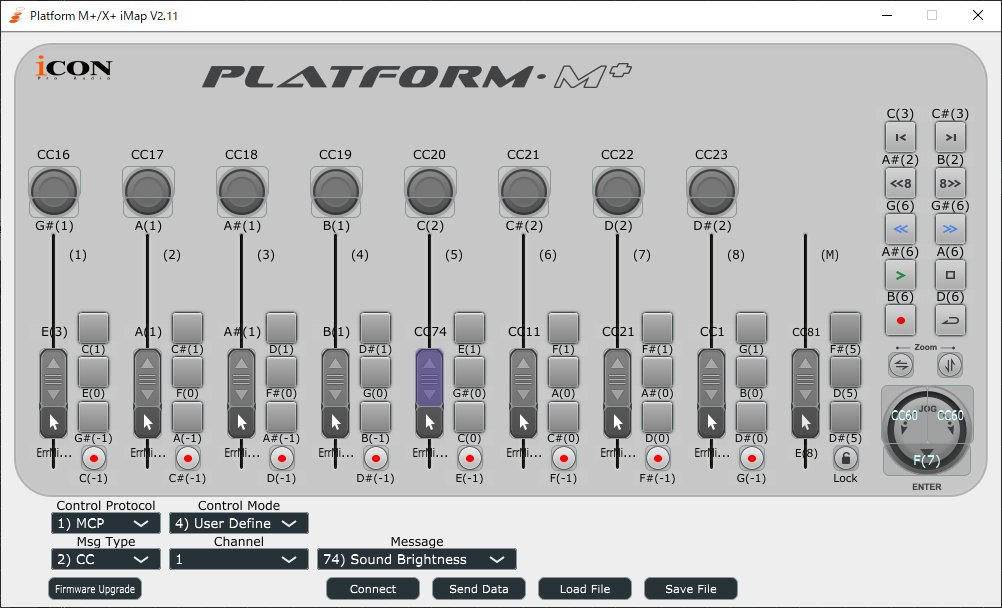The height and width of the screenshot is (608, 1002).
Task: Select the CC19 rotary knob
Action: (x=335, y=191)
